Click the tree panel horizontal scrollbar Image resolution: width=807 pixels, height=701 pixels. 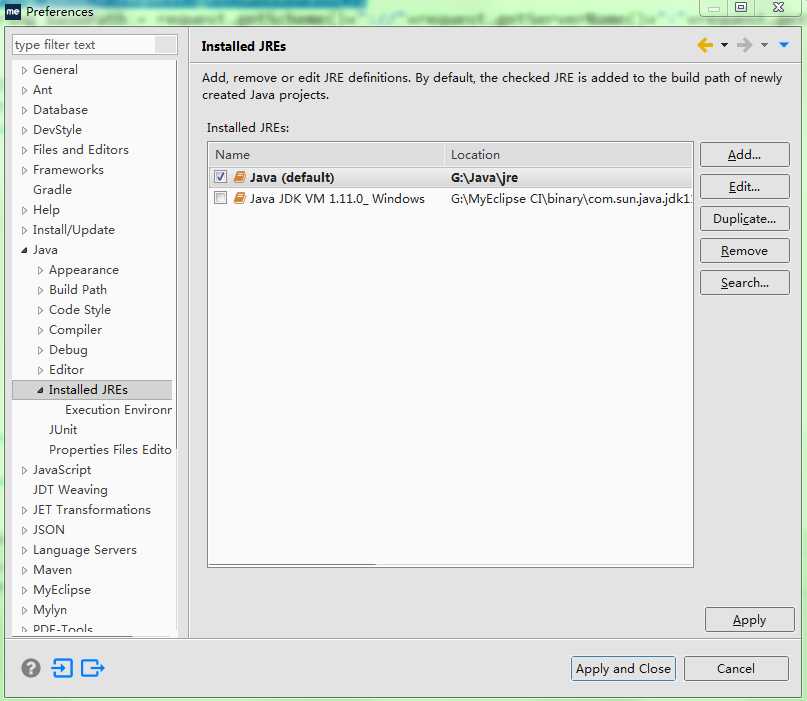[72, 637]
